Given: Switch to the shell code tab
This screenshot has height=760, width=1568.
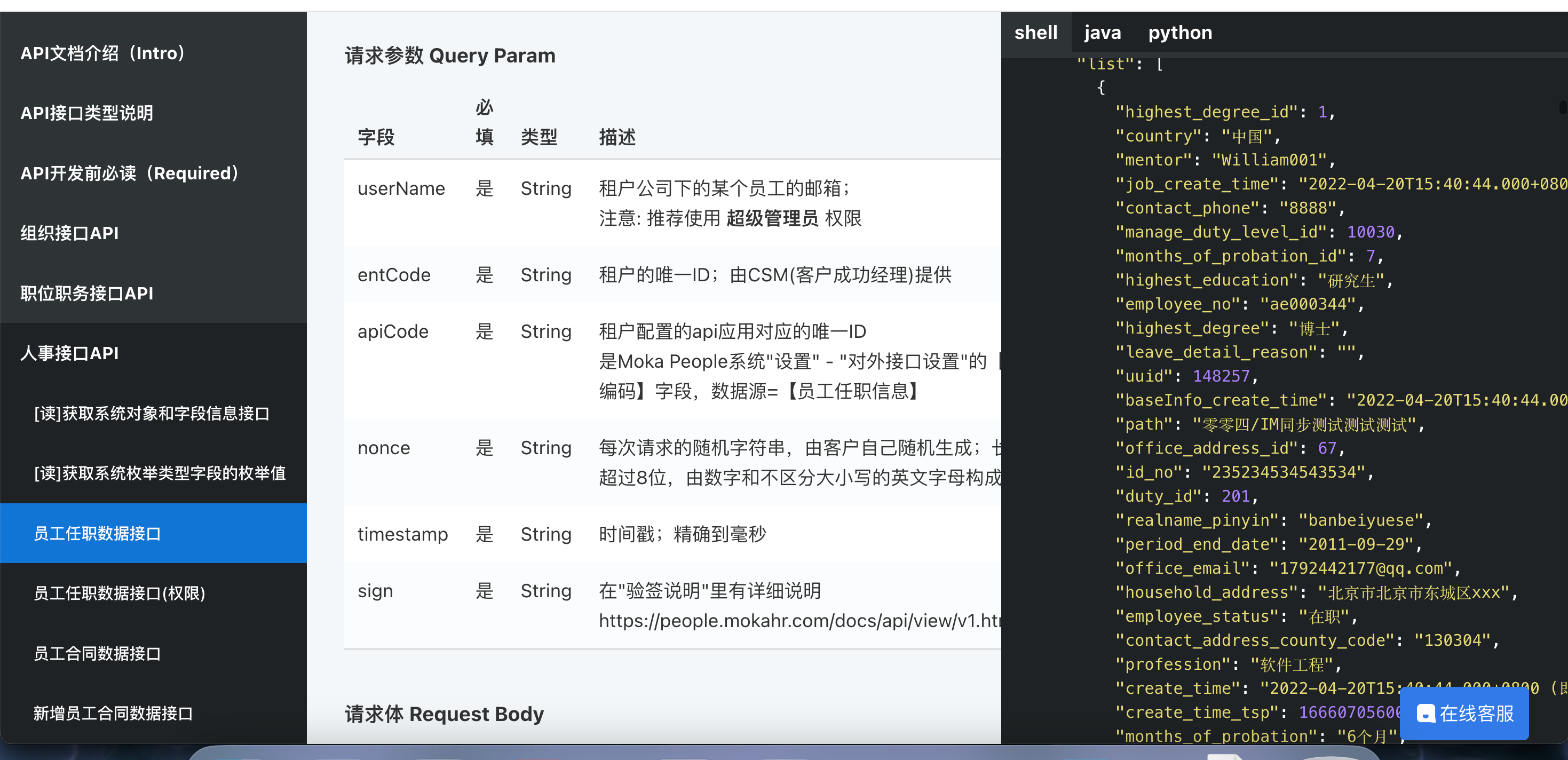Looking at the screenshot, I should point(1035,33).
